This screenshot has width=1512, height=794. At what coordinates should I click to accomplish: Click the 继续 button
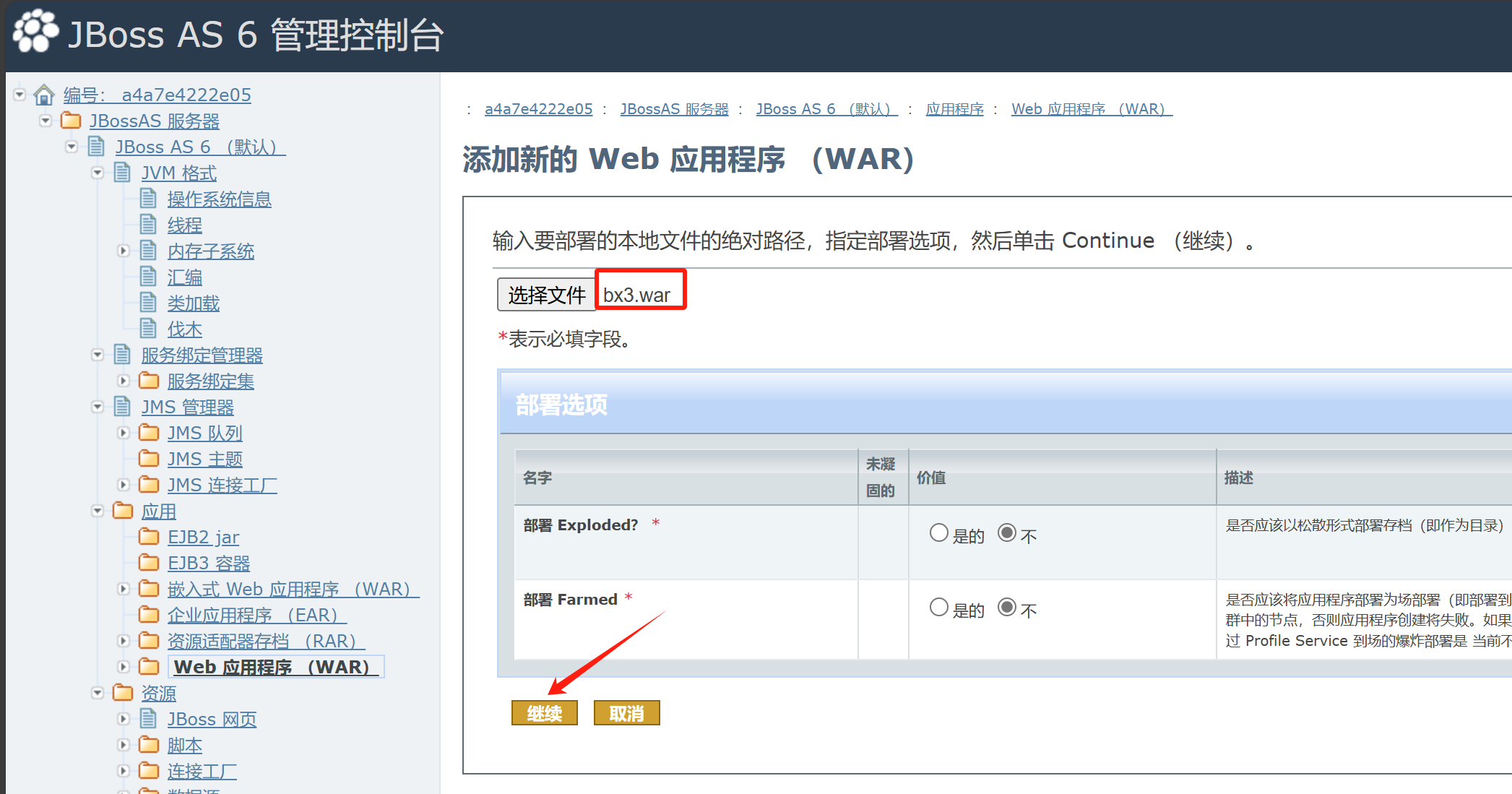(x=545, y=713)
